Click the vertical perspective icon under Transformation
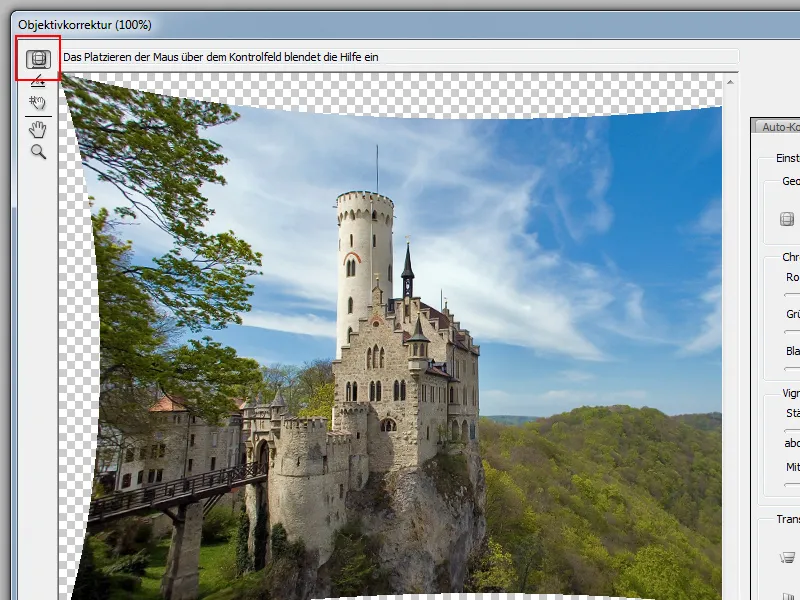This screenshot has width=800, height=600. (788, 558)
